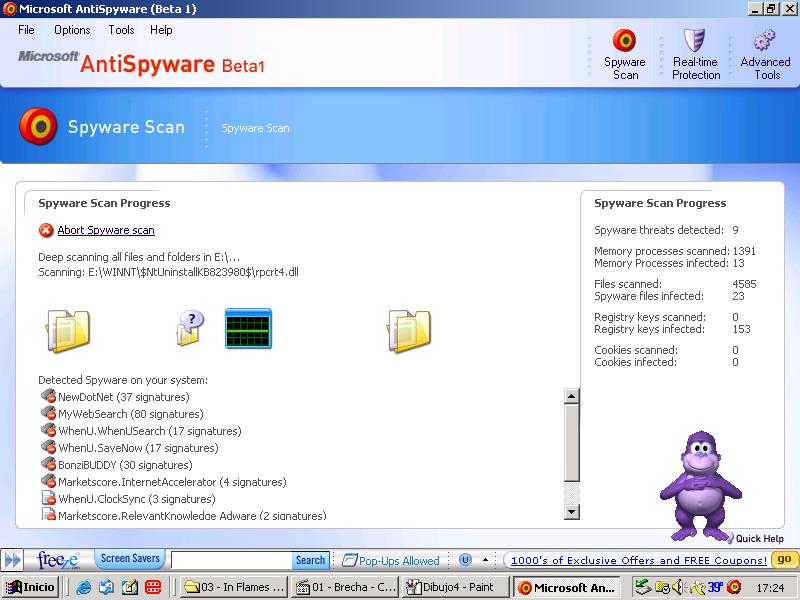
Task: Select WhenU.WhenUSearch (17 signatures) entry
Action: point(149,431)
